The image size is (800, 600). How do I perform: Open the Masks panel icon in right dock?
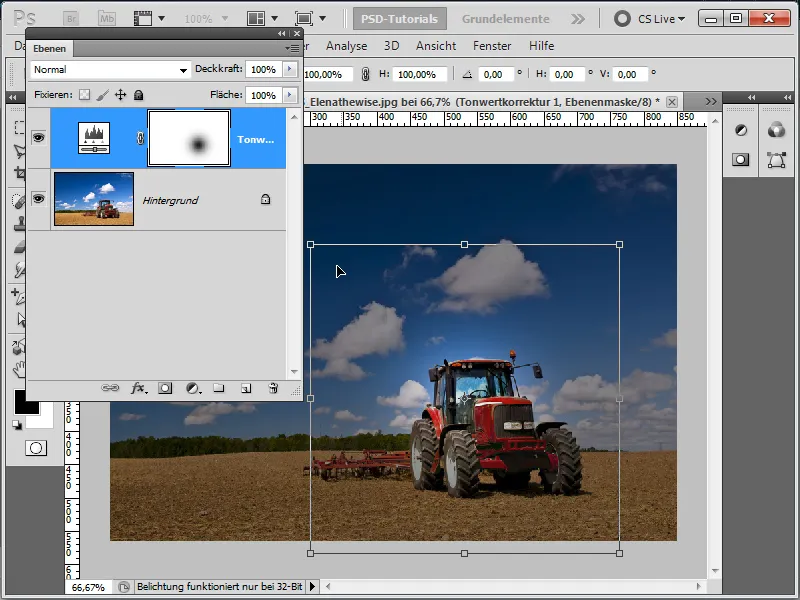tap(740, 160)
